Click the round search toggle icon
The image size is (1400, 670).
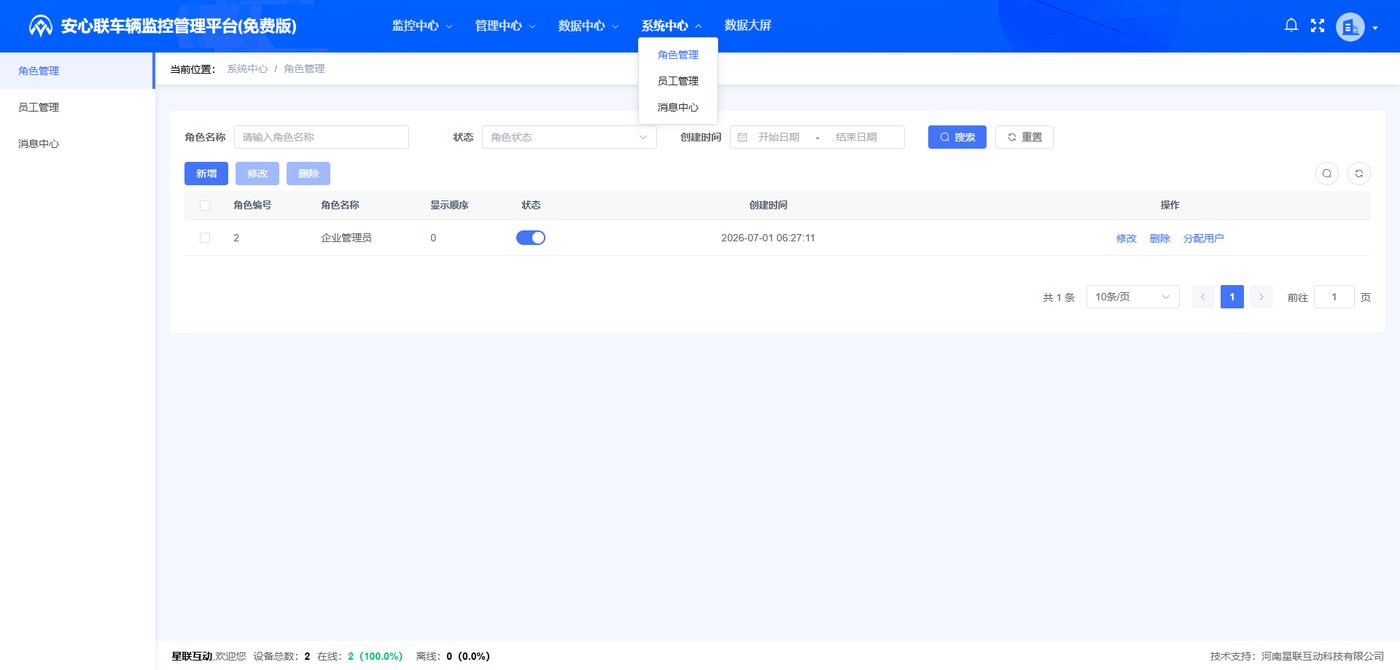pyautogui.click(x=1327, y=173)
